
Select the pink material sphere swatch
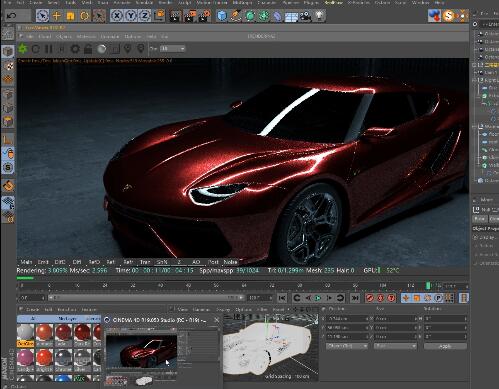point(26,358)
